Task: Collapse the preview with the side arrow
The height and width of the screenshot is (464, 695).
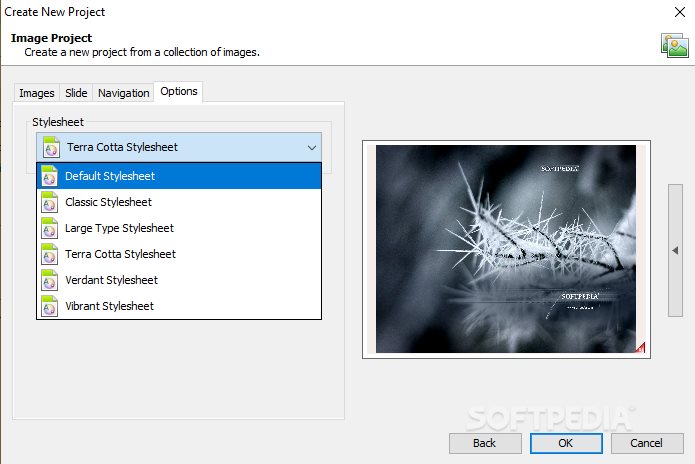Action: [675, 250]
